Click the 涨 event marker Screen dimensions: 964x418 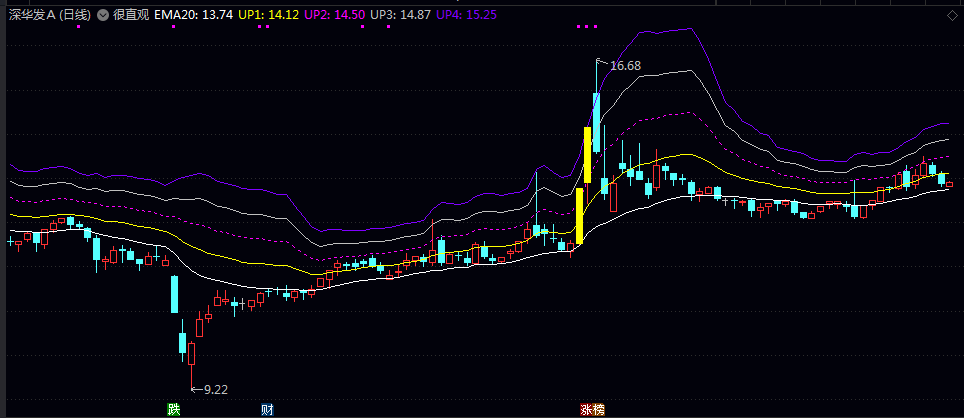[x=586, y=409]
